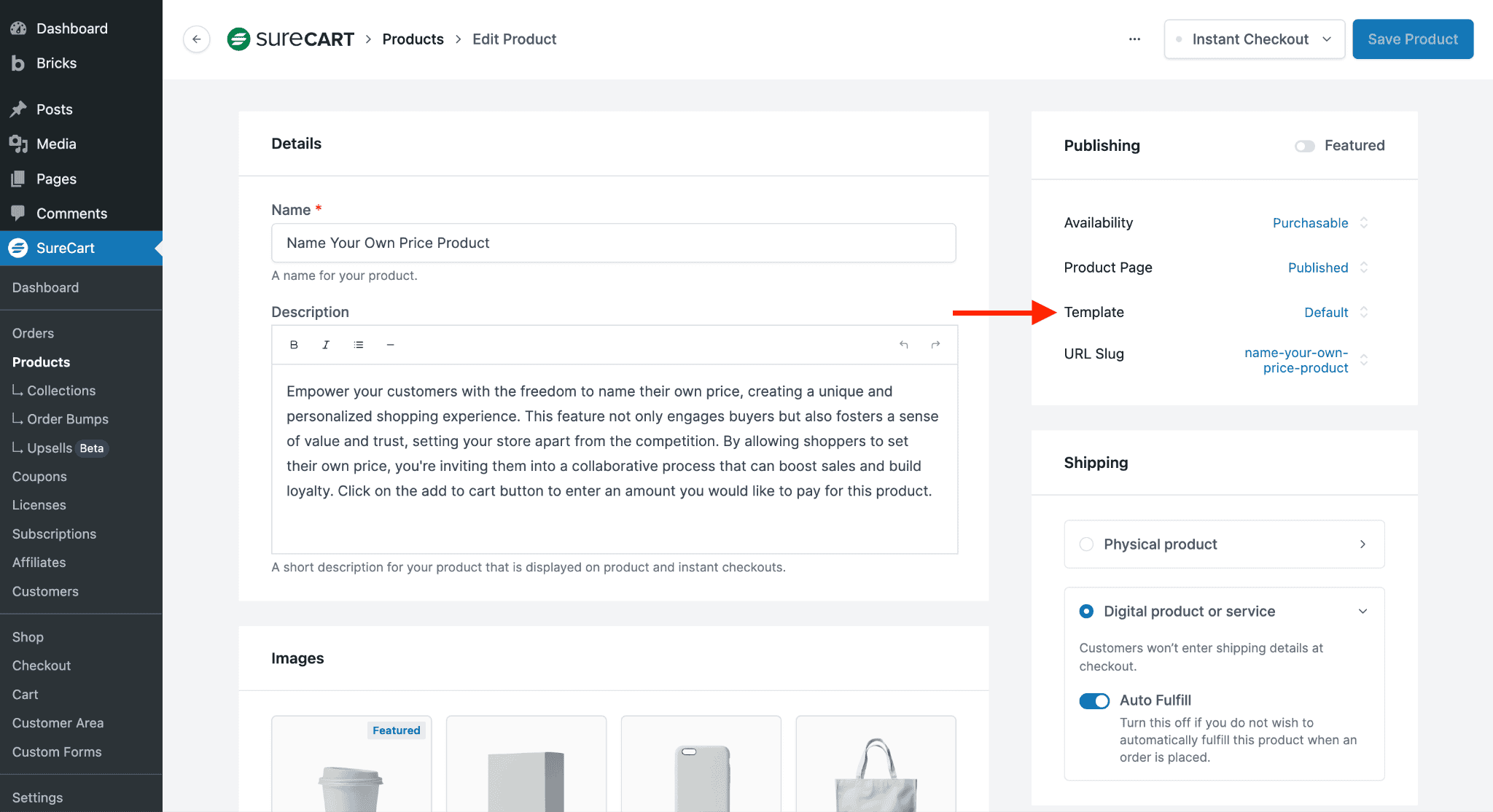This screenshot has height=812, width=1493.
Task: Click the Save Product button
Action: pyautogui.click(x=1412, y=39)
